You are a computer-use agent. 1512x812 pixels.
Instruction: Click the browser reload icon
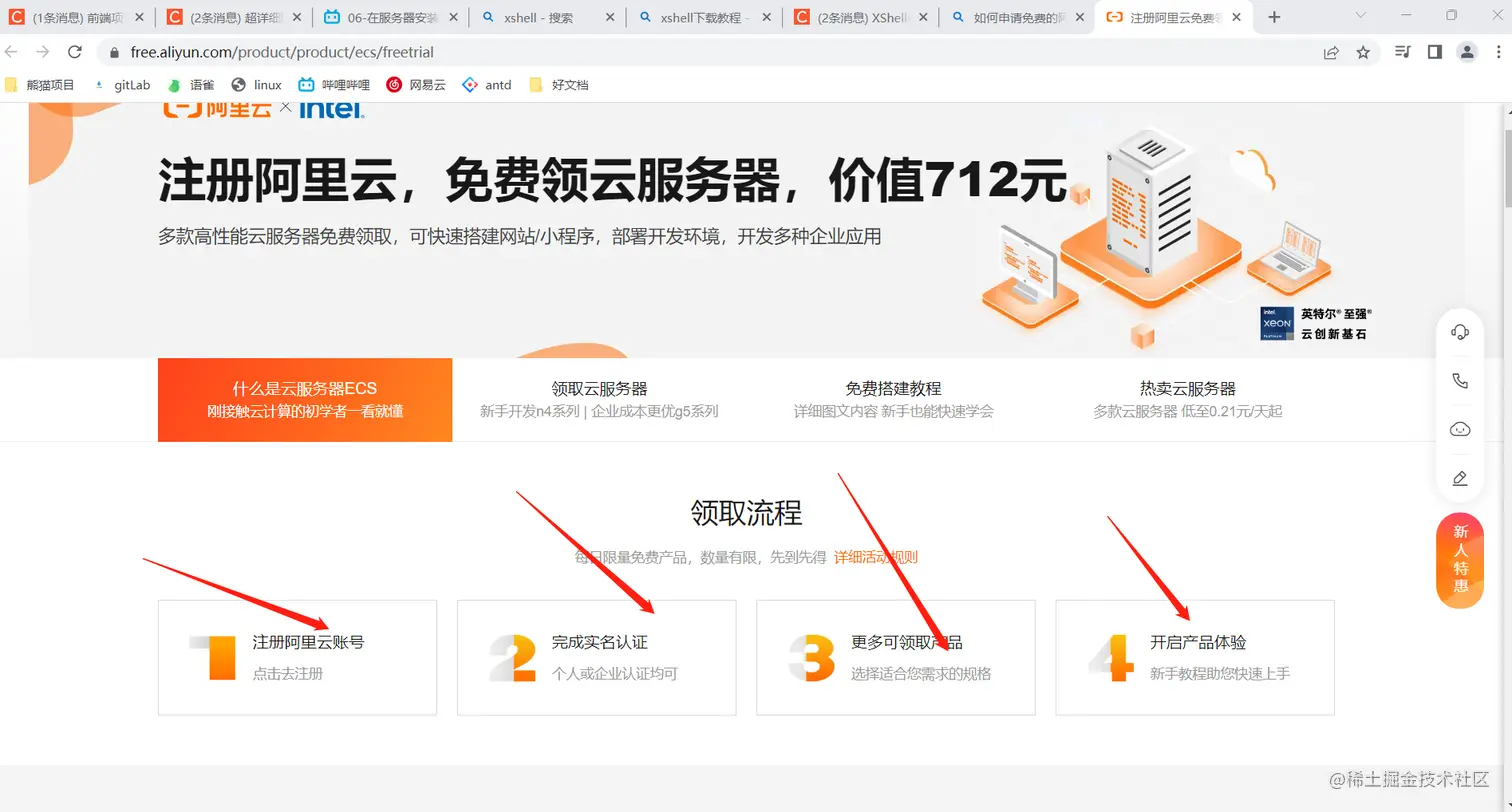pyautogui.click(x=75, y=52)
